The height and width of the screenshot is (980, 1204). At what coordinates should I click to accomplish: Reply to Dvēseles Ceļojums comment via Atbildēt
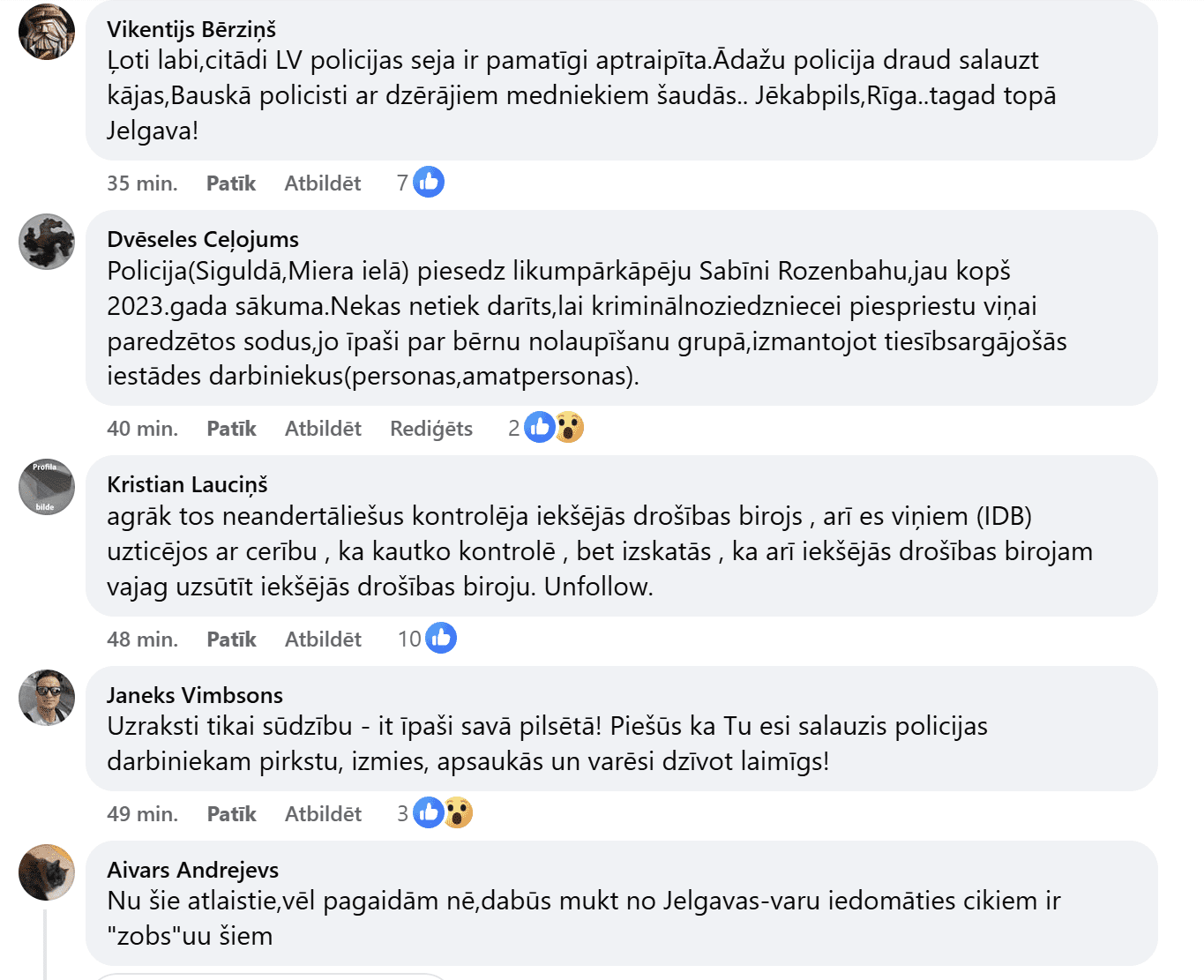tap(323, 429)
